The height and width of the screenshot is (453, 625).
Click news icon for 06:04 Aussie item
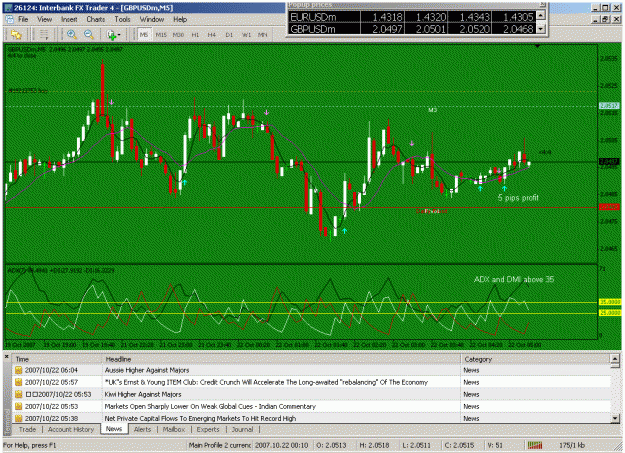click(18, 370)
